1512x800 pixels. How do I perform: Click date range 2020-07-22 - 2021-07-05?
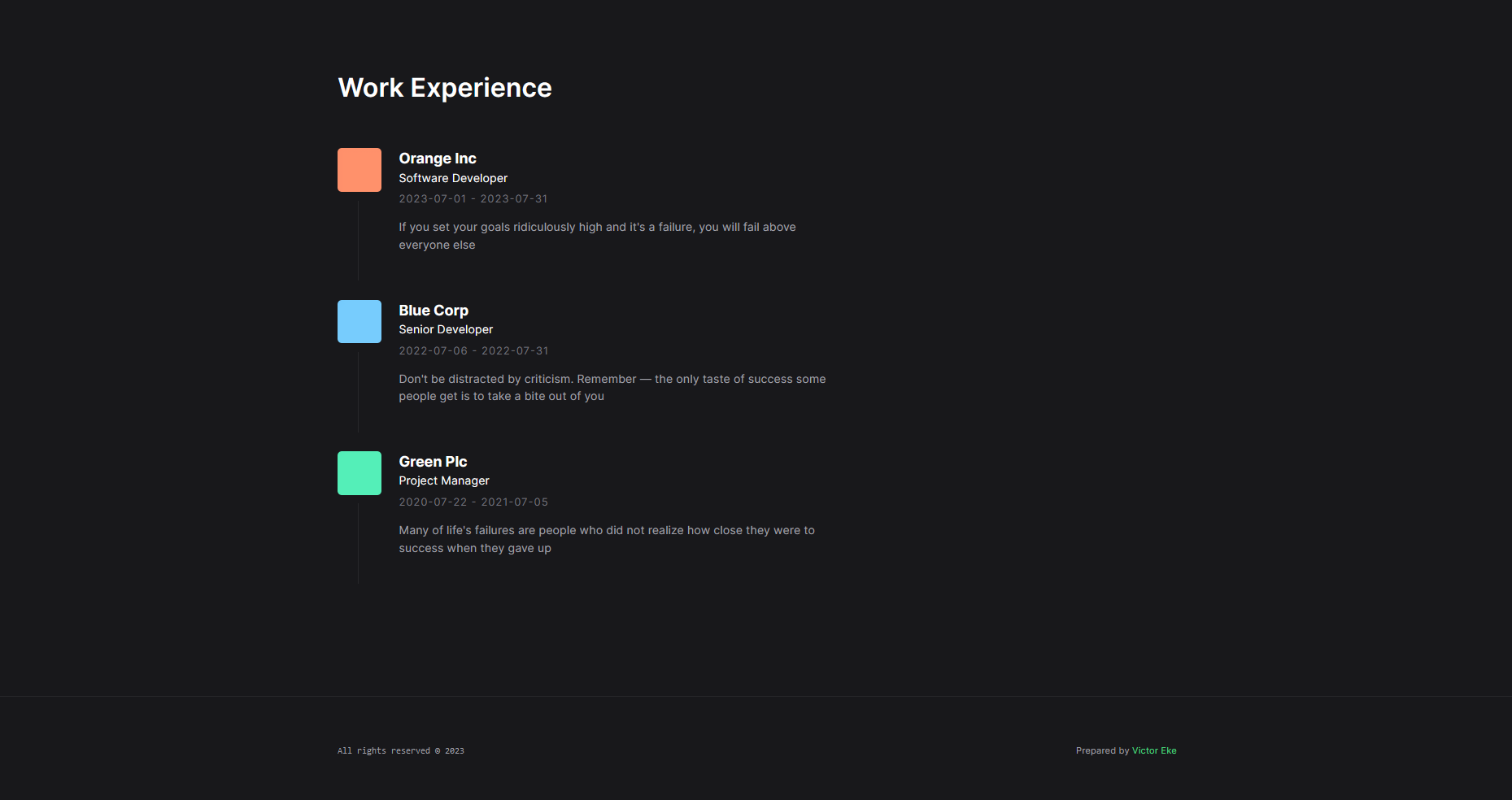[x=473, y=502]
